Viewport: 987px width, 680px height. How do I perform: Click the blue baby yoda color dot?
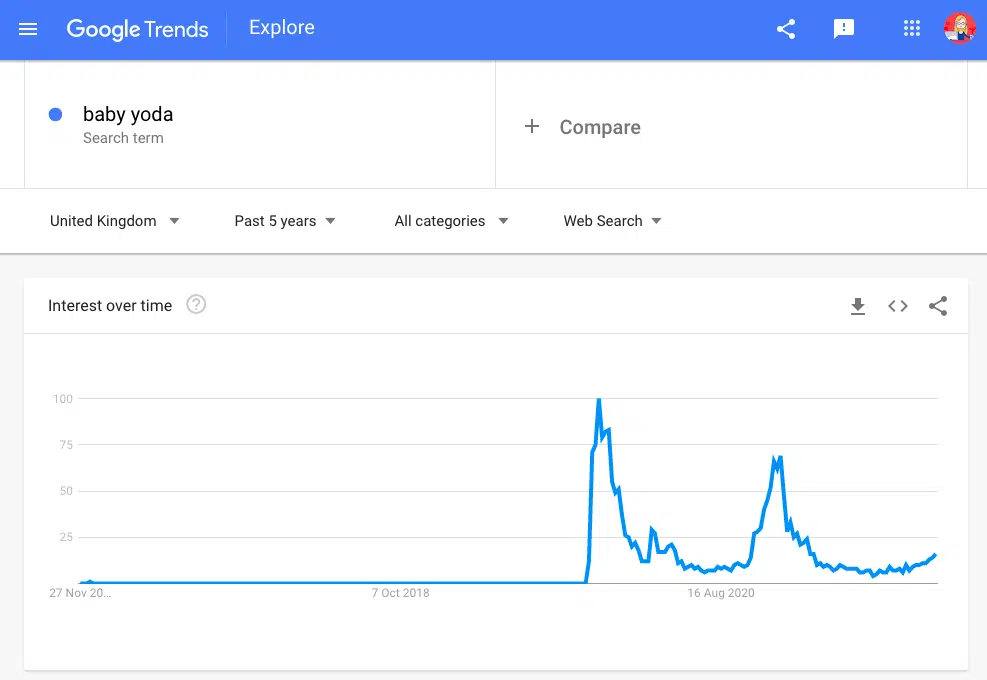(56, 115)
